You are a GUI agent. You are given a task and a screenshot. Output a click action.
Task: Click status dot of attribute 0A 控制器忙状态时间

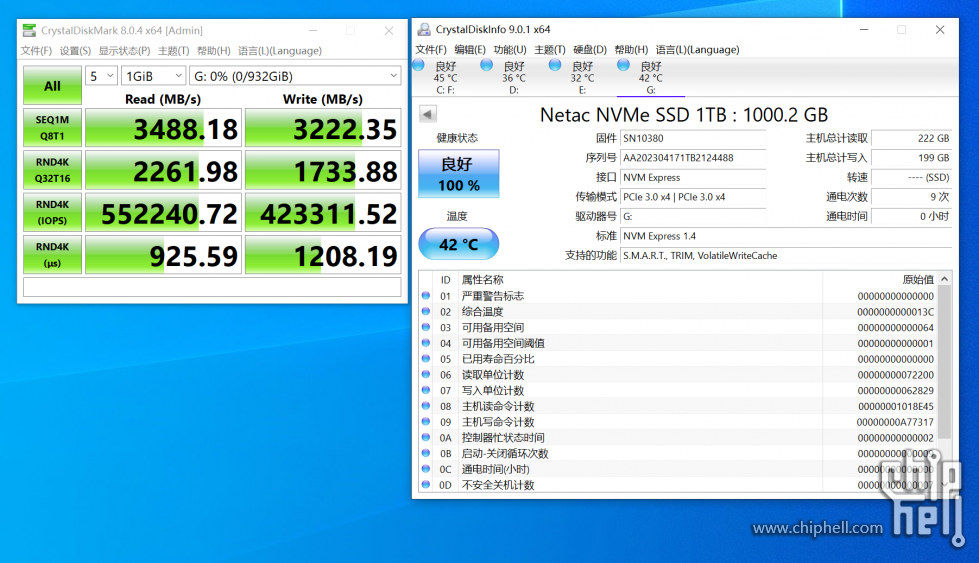426,437
